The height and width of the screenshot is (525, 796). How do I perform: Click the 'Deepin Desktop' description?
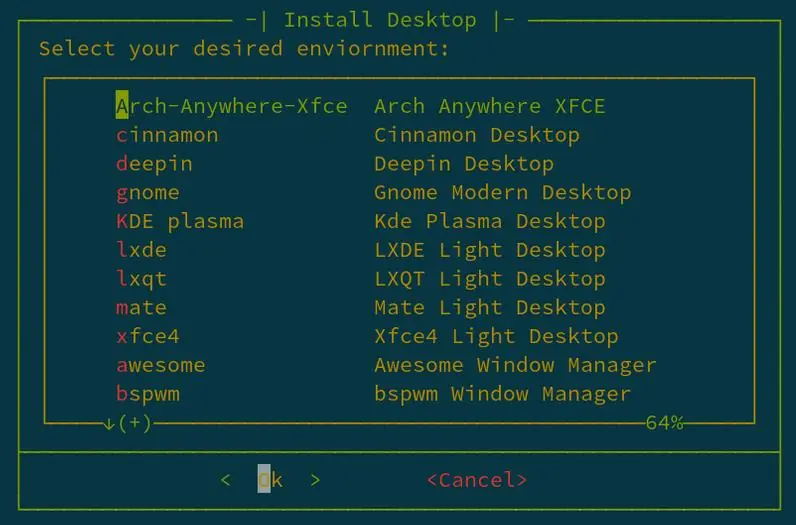tap(463, 164)
